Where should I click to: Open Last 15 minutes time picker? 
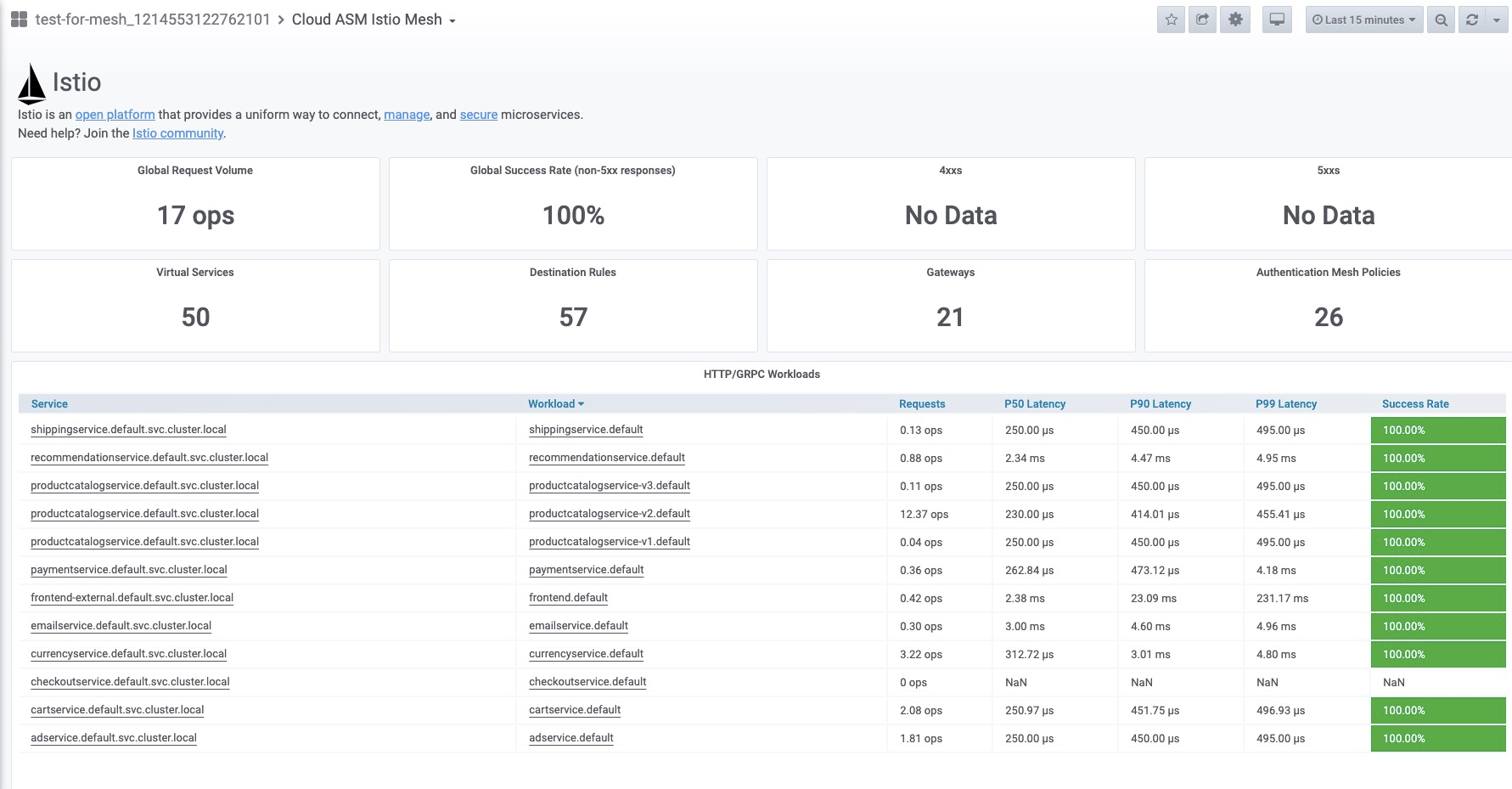tap(1364, 20)
